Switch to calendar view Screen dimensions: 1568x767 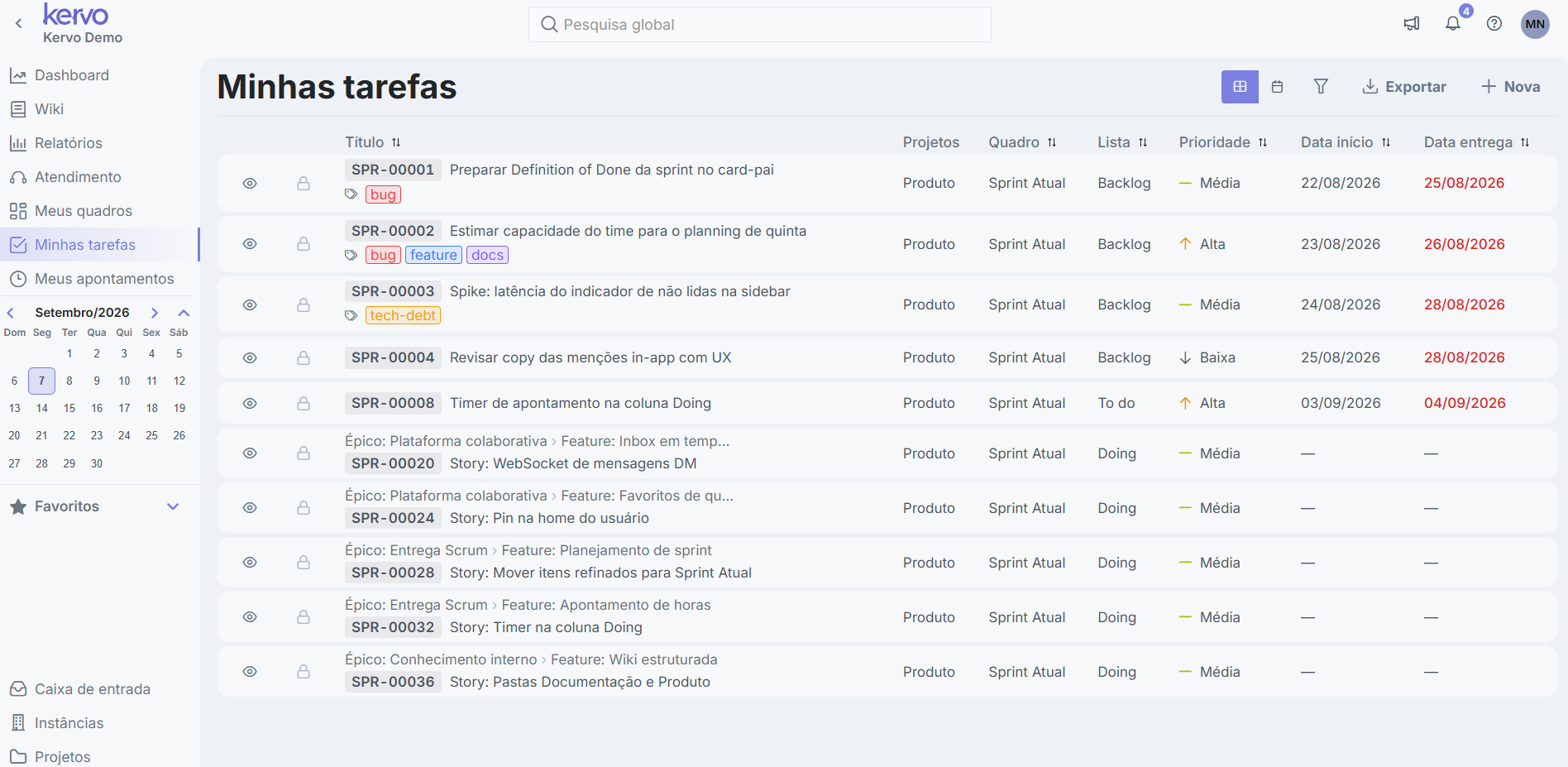(1277, 87)
